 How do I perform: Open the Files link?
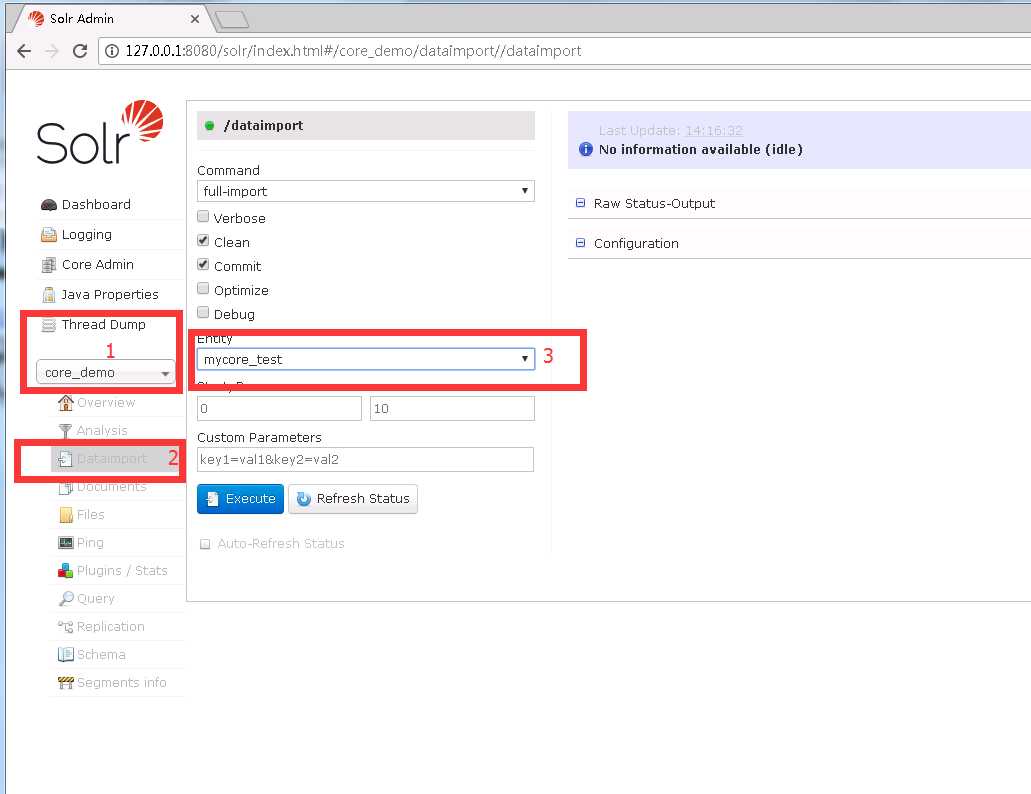point(90,515)
